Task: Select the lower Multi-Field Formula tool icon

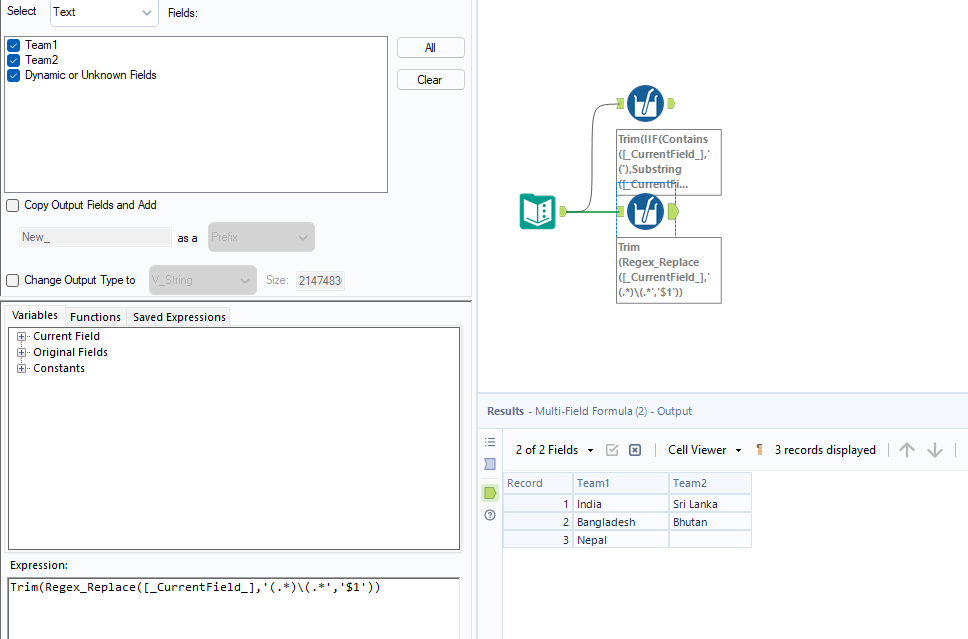Action: pos(645,212)
